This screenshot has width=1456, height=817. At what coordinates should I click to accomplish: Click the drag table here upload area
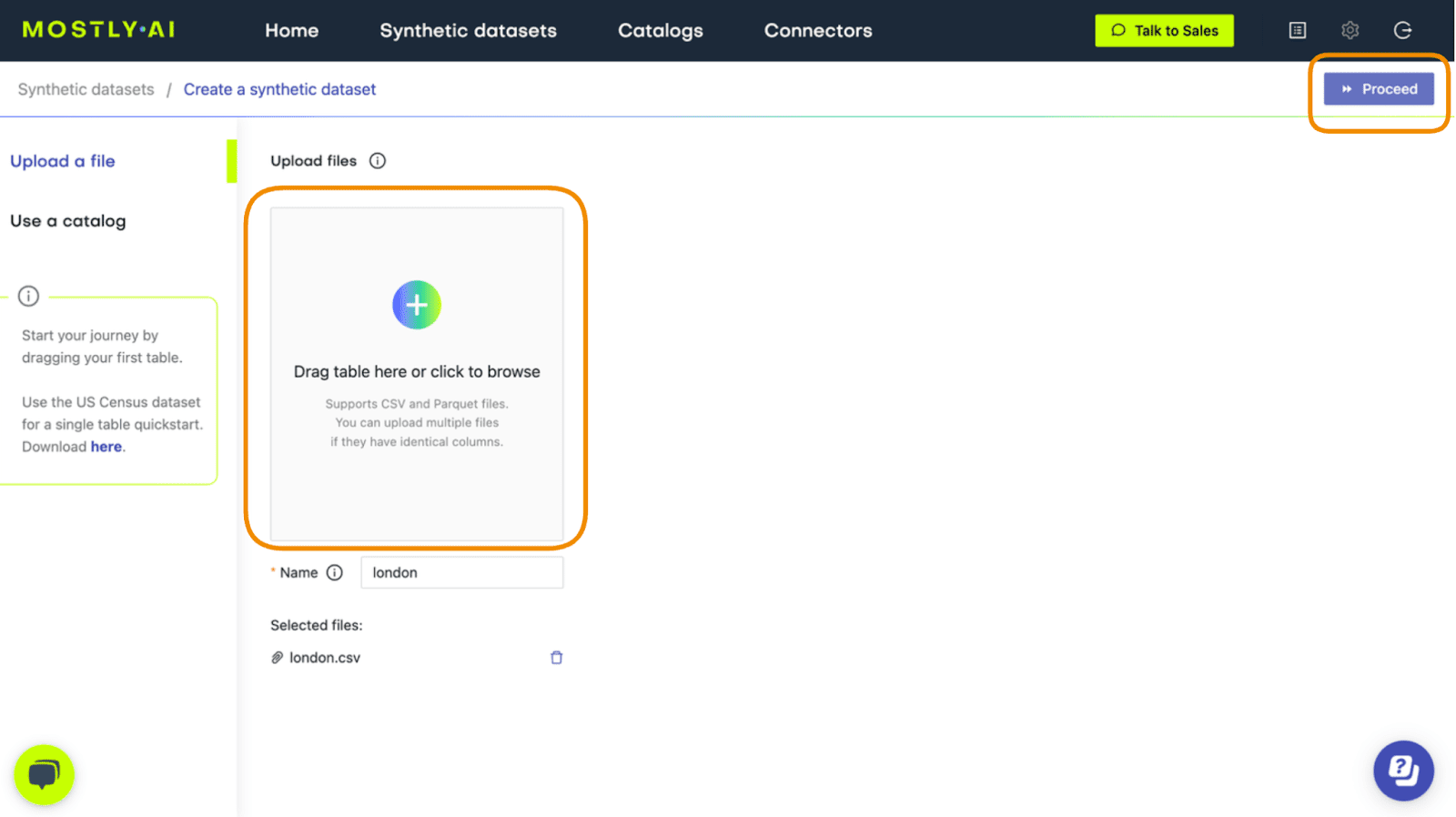[x=417, y=374]
